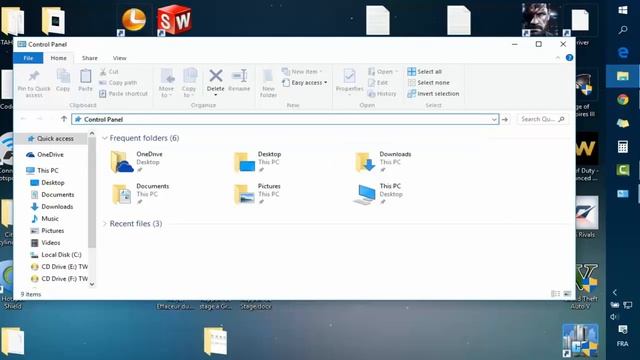Select the This PC frequent item

378,194
